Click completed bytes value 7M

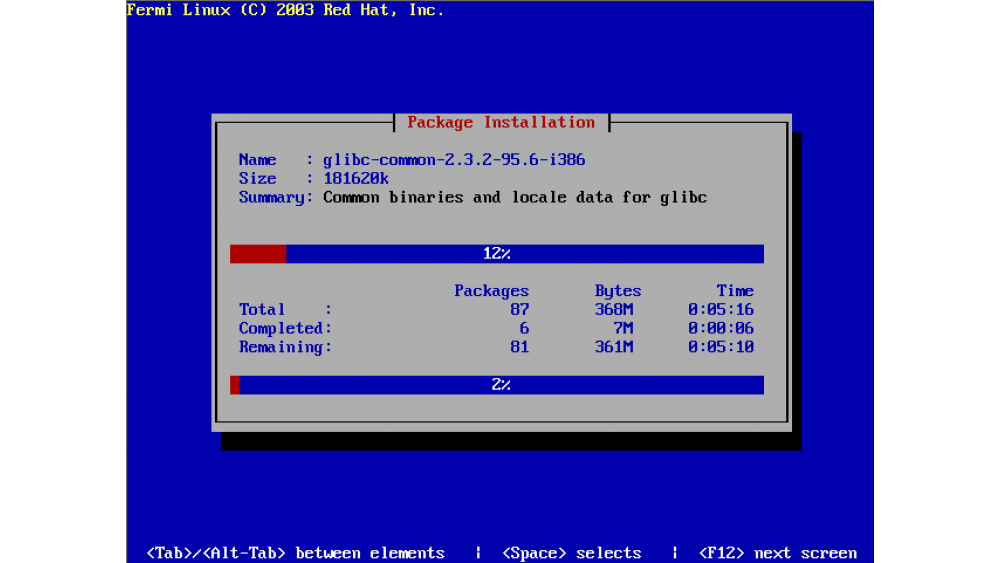pos(623,328)
